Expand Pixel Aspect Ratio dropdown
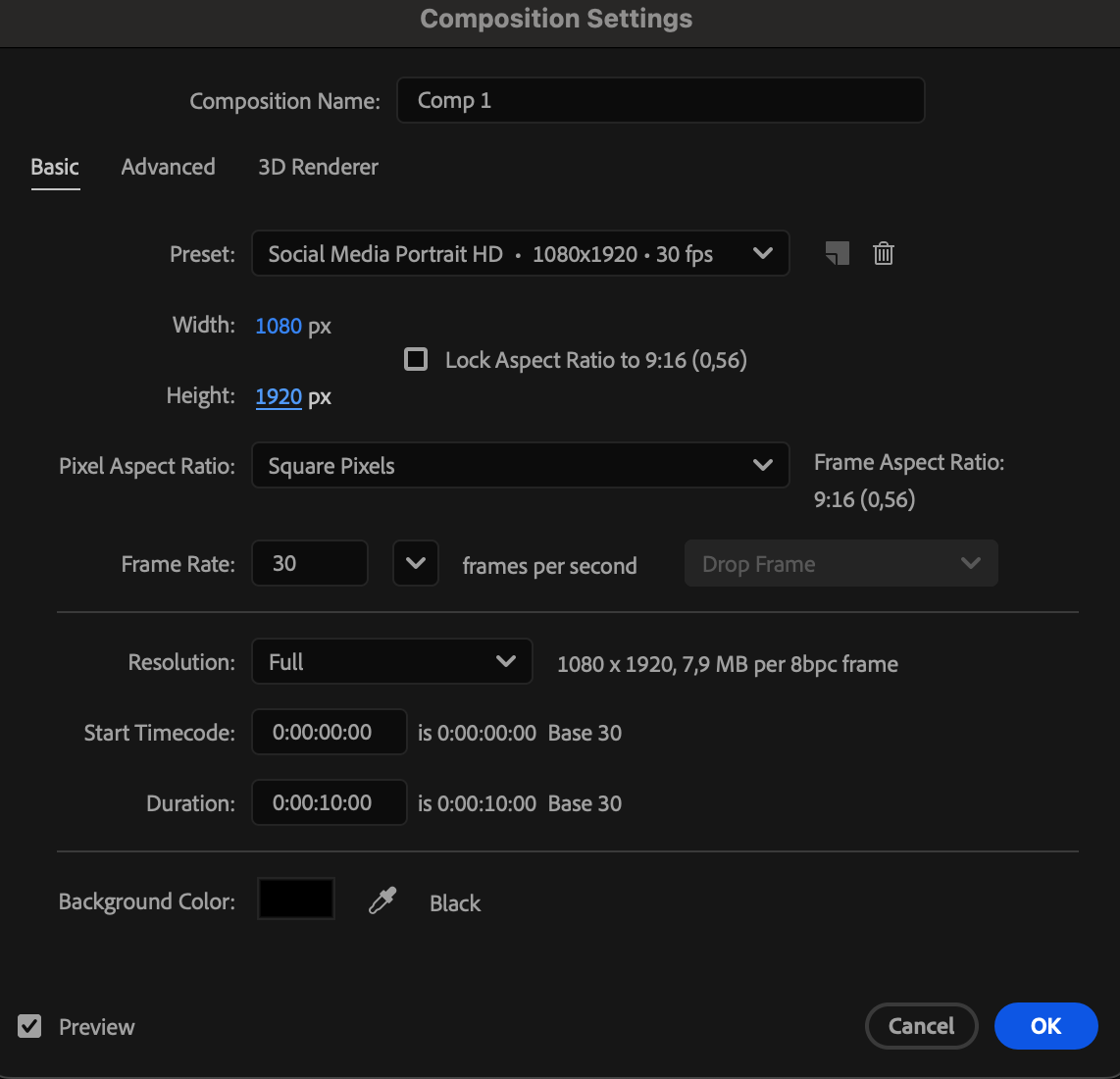 pyautogui.click(x=520, y=466)
